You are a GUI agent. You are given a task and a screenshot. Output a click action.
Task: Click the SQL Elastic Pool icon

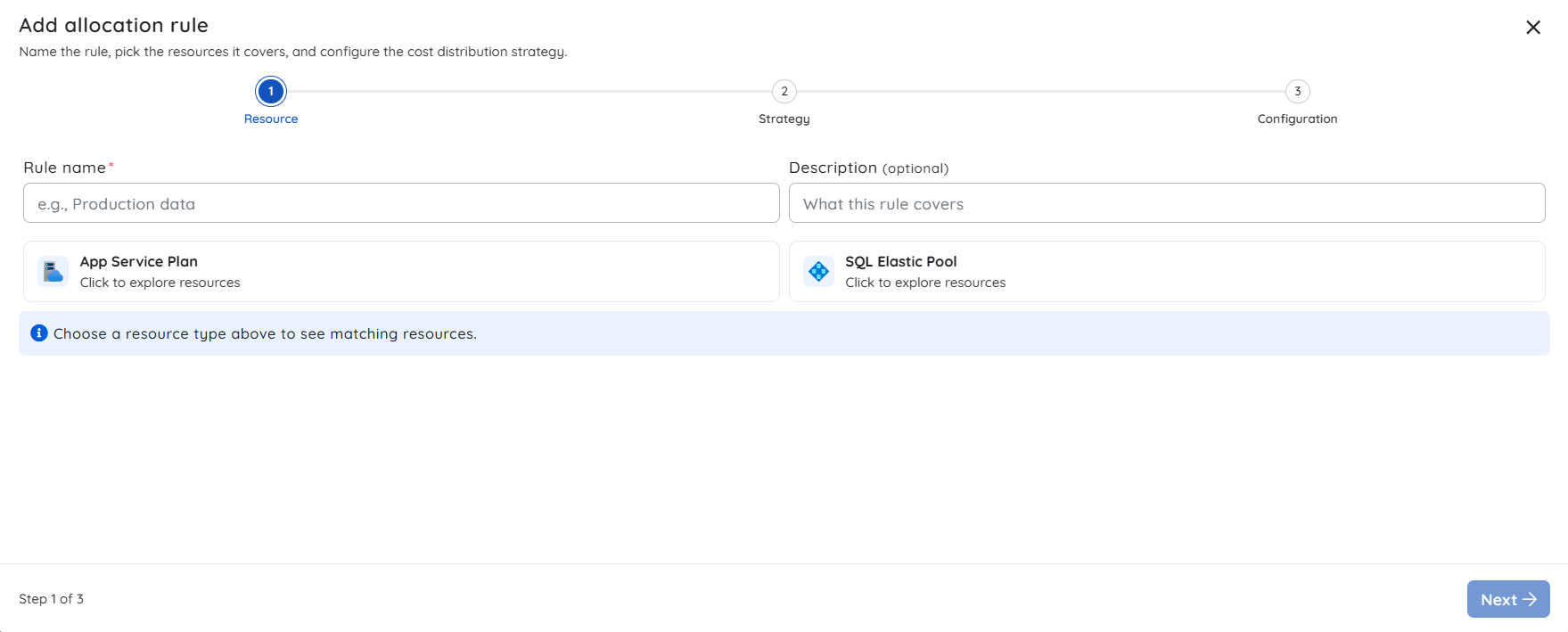click(818, 271)
